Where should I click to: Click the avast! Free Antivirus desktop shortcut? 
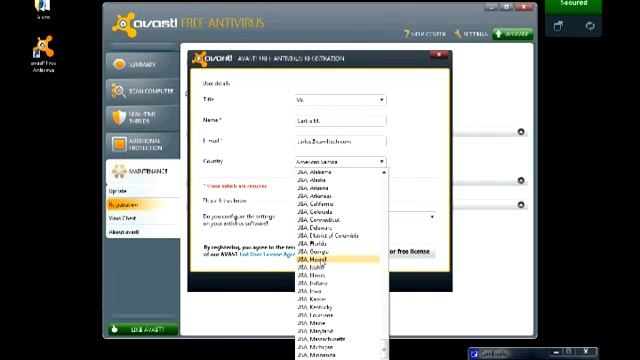[x=43, y=54]
